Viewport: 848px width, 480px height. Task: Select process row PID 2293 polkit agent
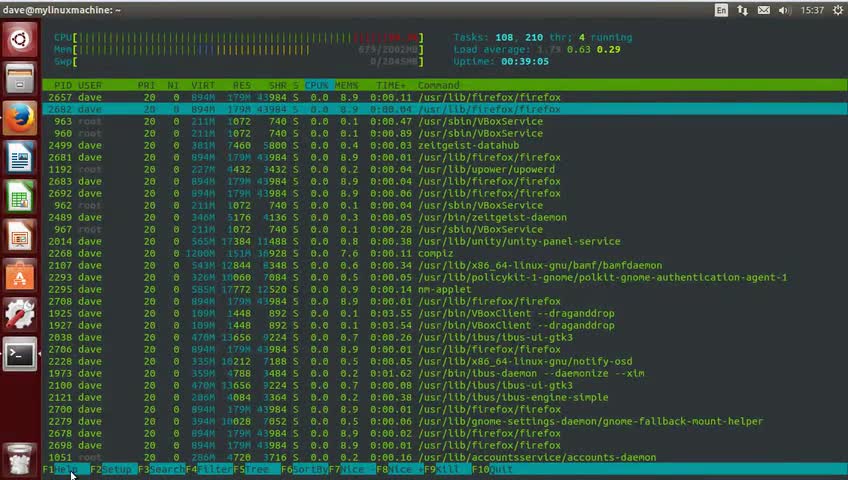coord(445,277)
